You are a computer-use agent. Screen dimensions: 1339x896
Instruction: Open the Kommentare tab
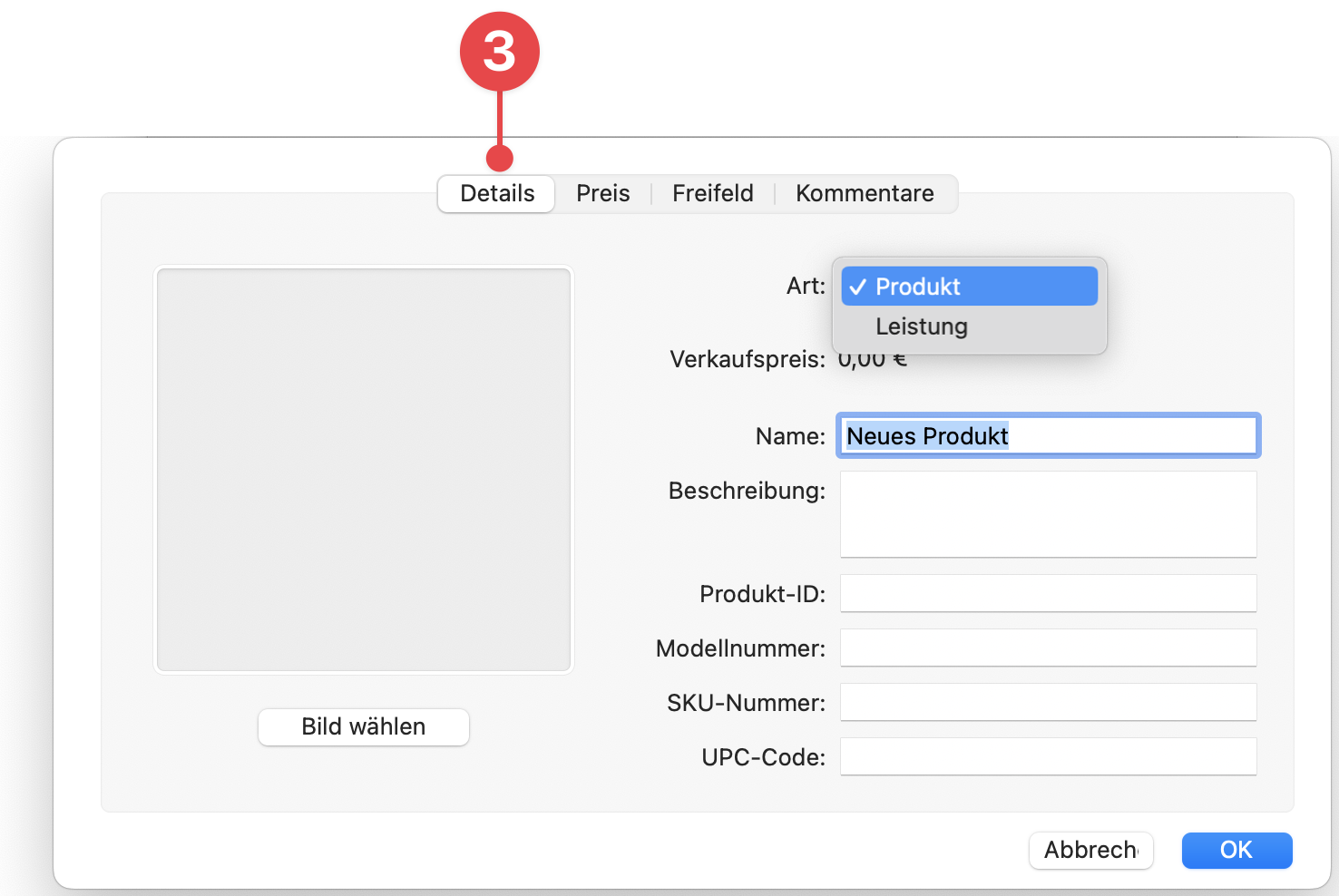pyautogui.click(x=864, y=193)
